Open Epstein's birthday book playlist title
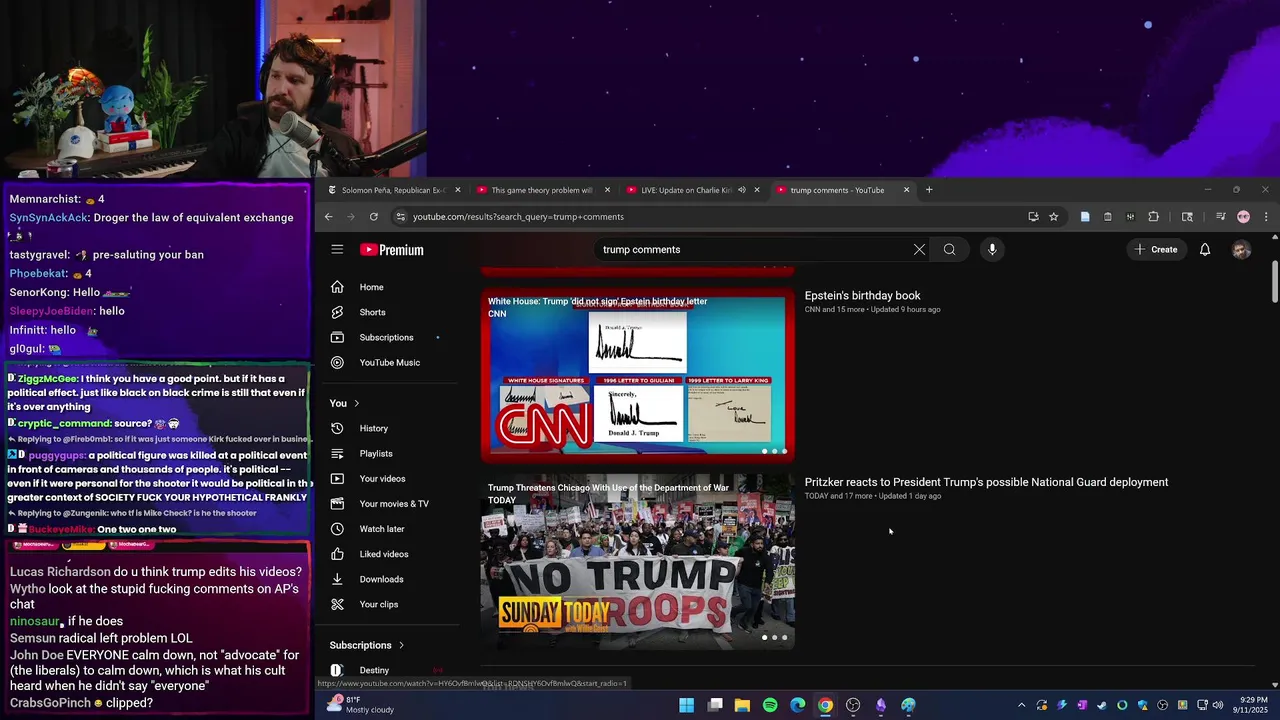Screen dimensions: 1280x720 [x=862, y=296]
